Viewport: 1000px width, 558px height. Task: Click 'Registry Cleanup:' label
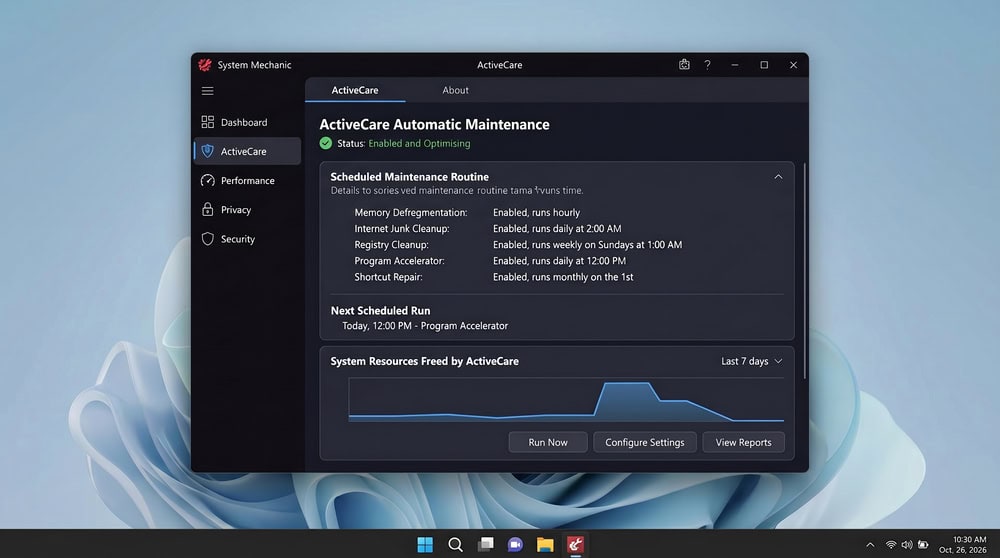392,244
